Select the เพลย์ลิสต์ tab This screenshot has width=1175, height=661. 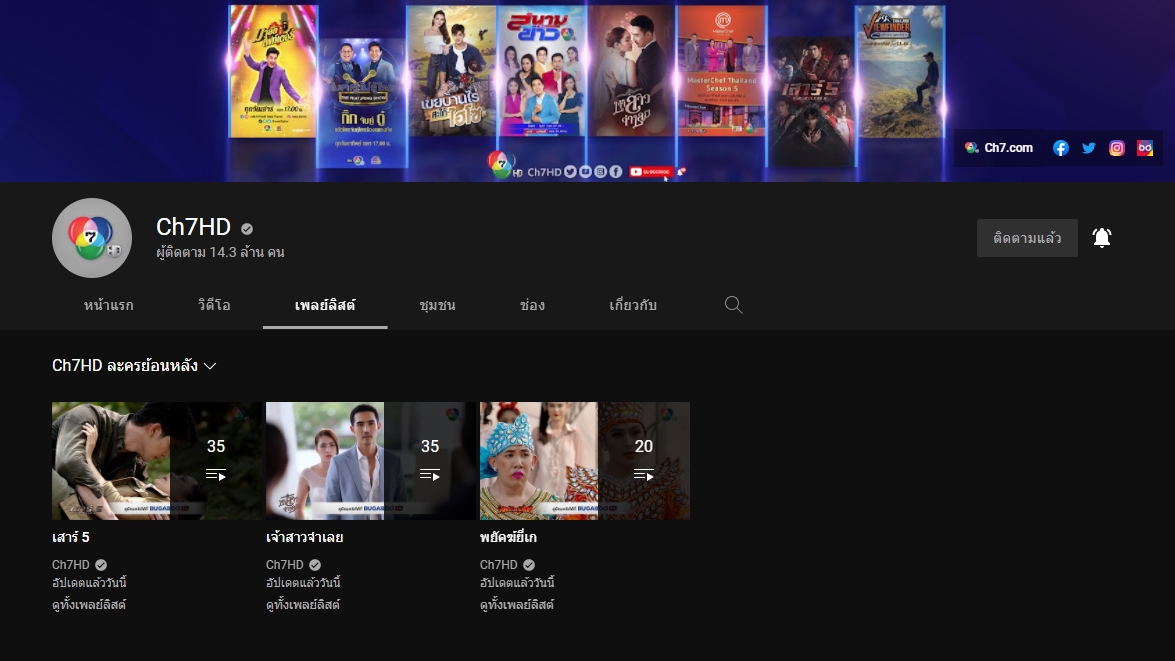pyautogui.click(x=325, y=305)
